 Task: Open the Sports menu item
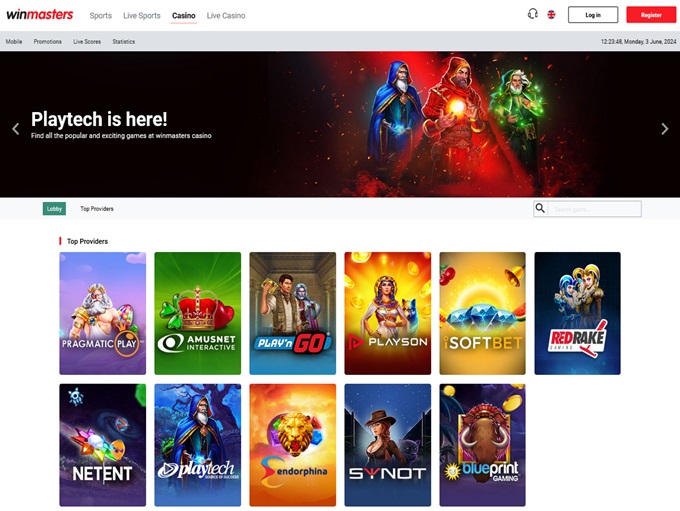click(x=101, y=16)
